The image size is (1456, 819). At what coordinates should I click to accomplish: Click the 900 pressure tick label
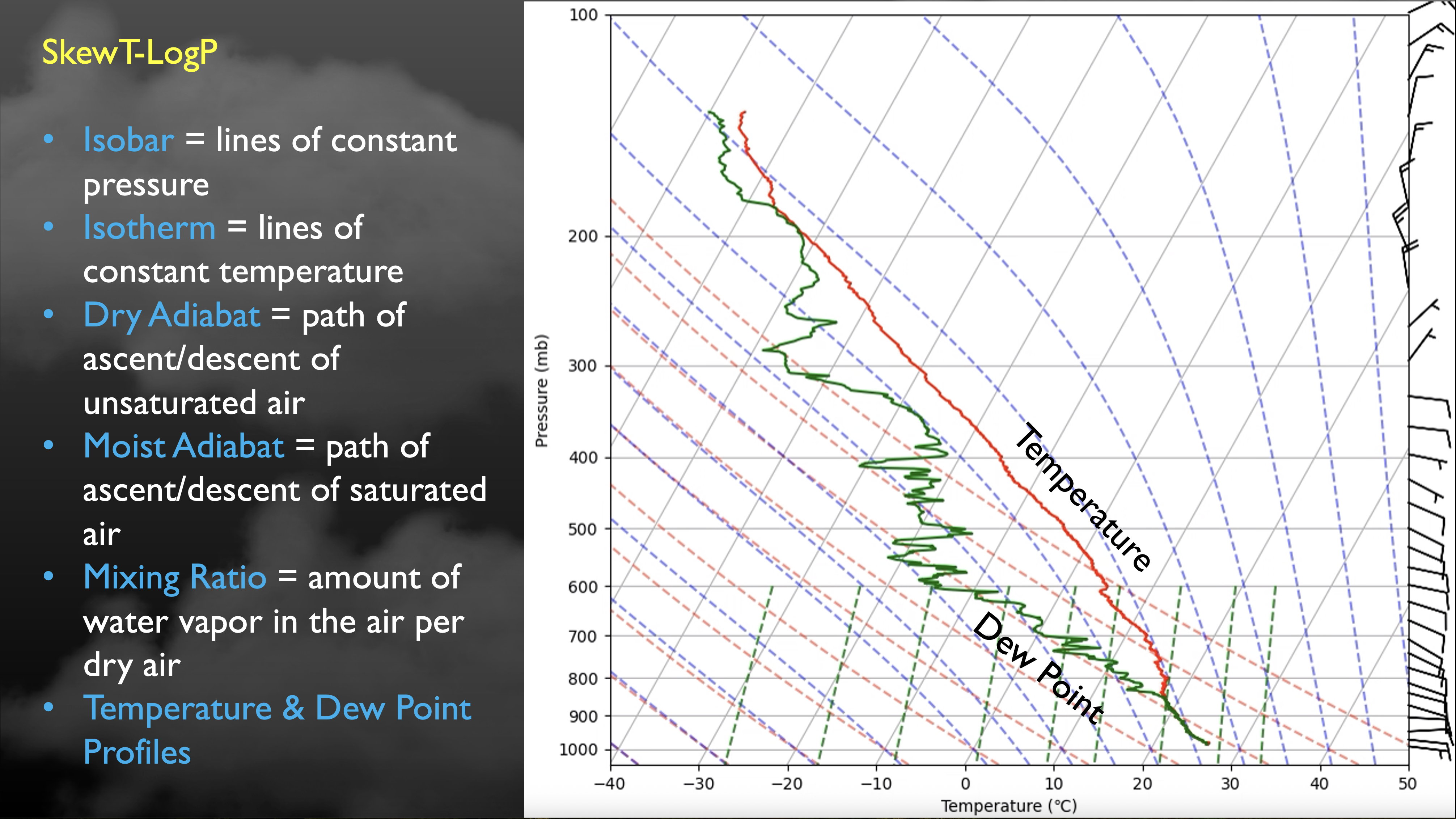[583, 717]
